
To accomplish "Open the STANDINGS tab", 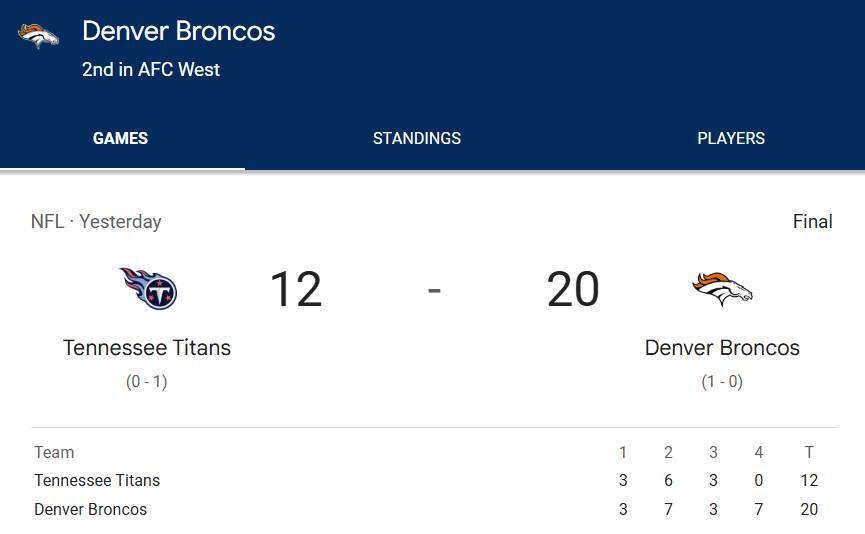I will point(417,139).
